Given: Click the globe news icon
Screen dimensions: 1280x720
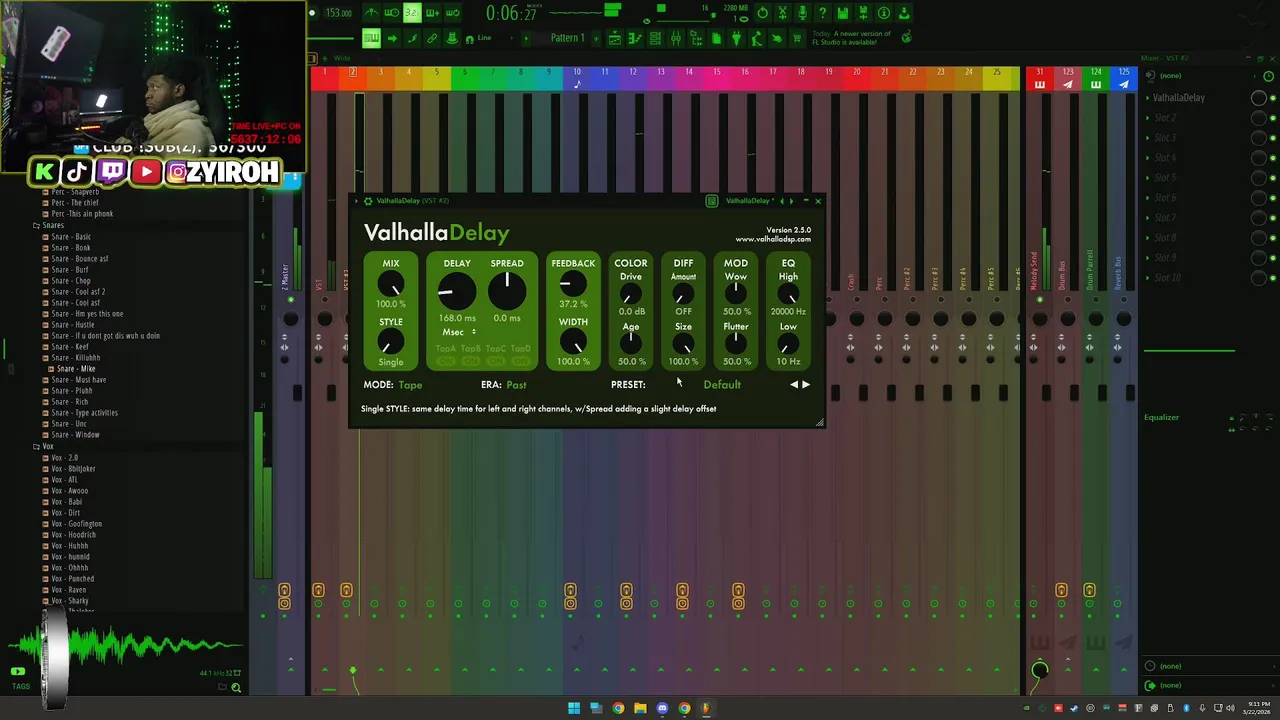Looking at the screenshot, I should [907, 36].
